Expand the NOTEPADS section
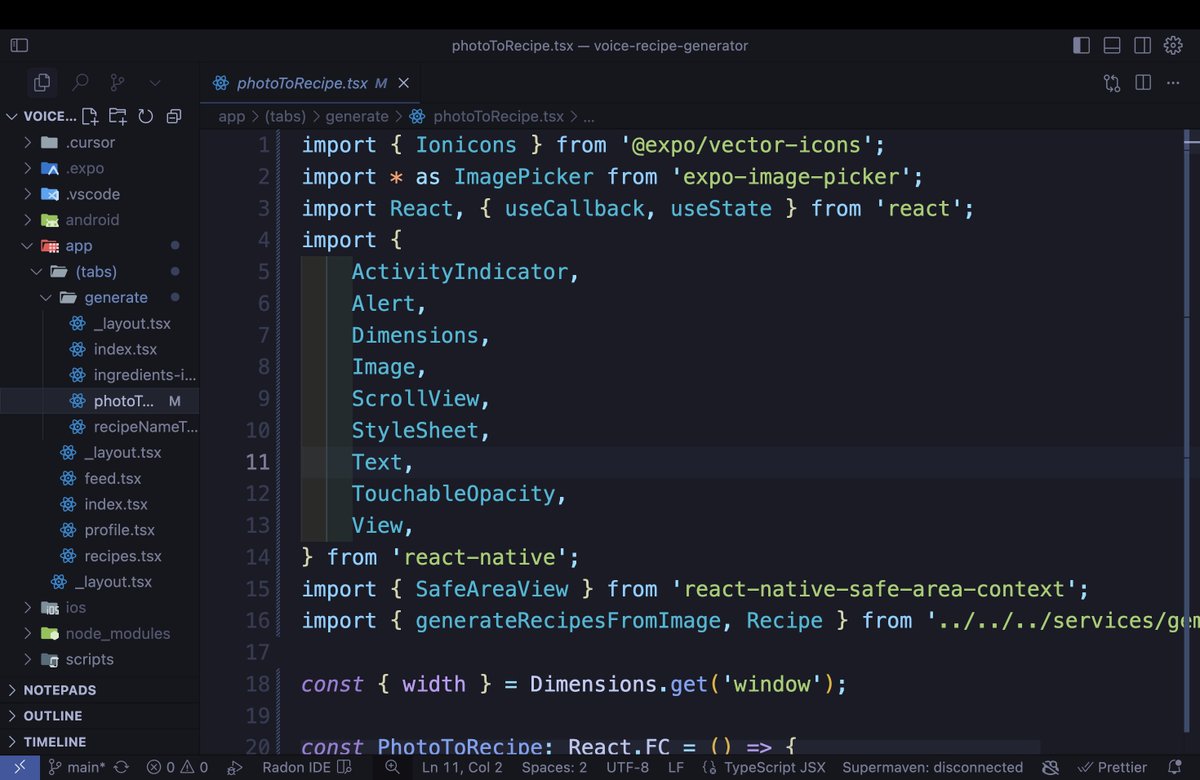The height and width of the screenshot is (780, 1200). pos(100,690)
